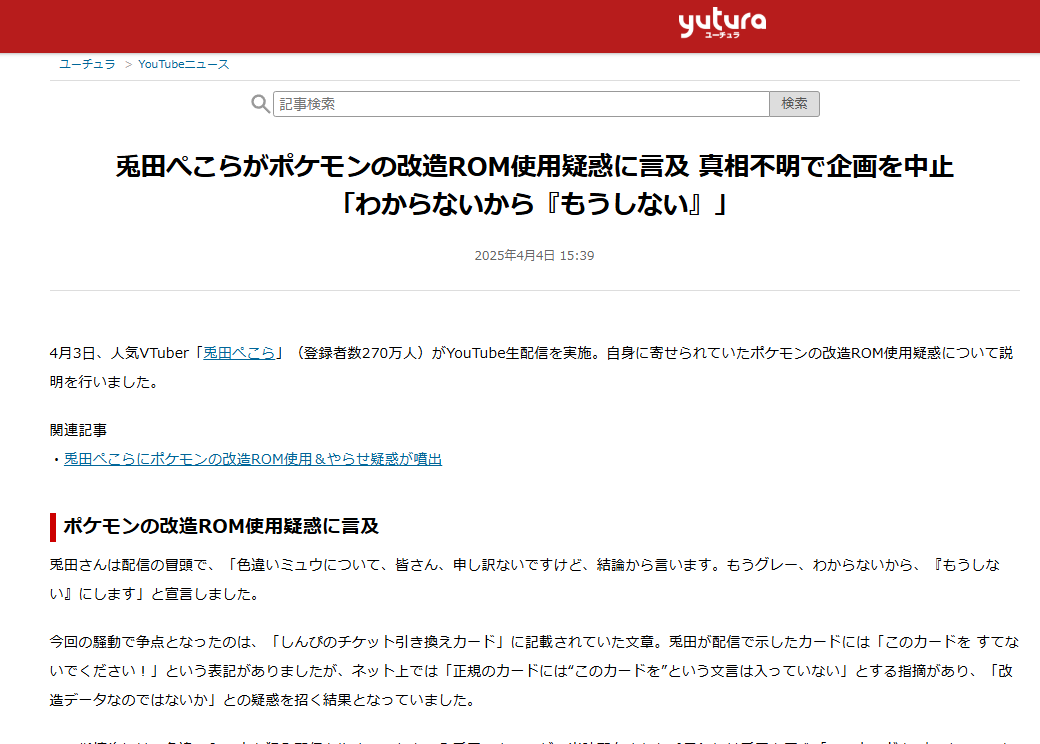Open related article about 改造ROM使用＆やらせ疑惑
The width and height of the screenshot is (1040, 744).
point(253,459)
